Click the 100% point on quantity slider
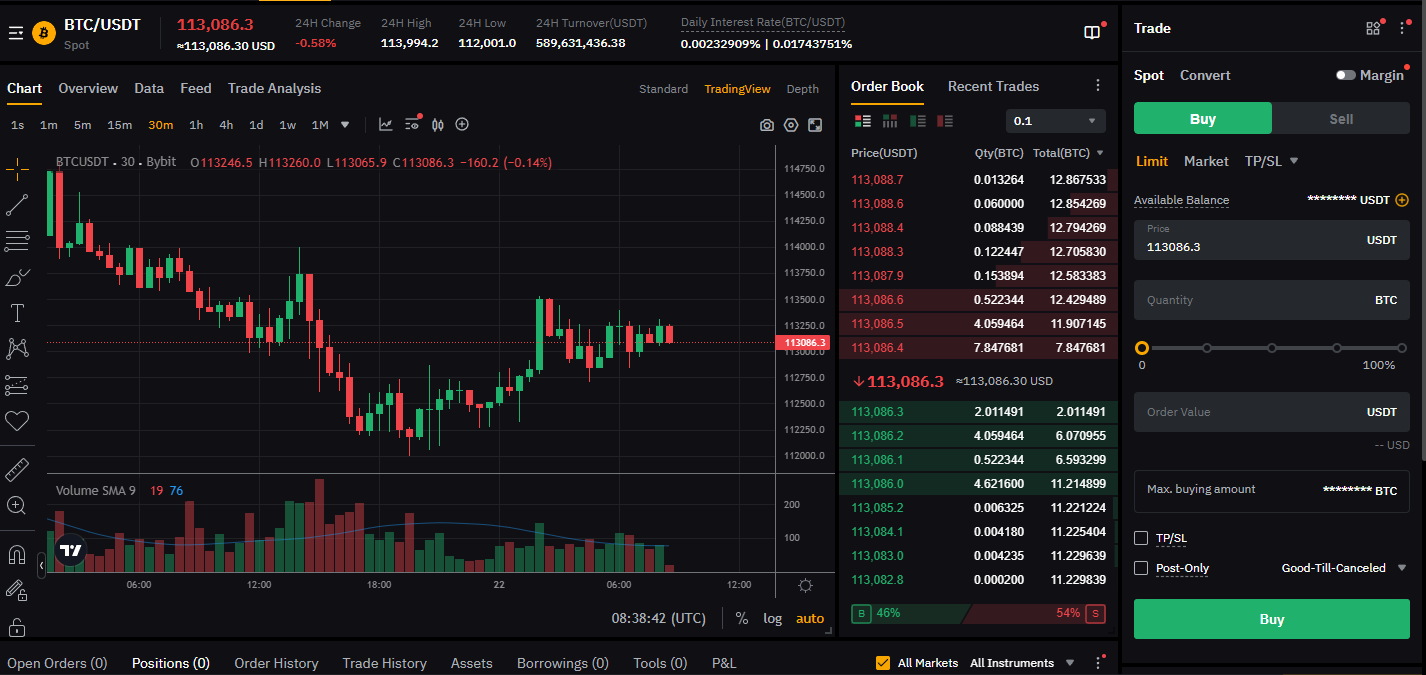Screen dimensions: 1426x675 pyautogui.click(x=1401, y=348)
